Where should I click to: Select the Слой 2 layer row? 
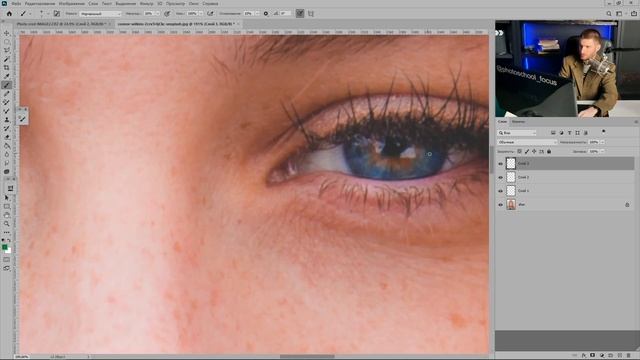[x=566, y=177]
